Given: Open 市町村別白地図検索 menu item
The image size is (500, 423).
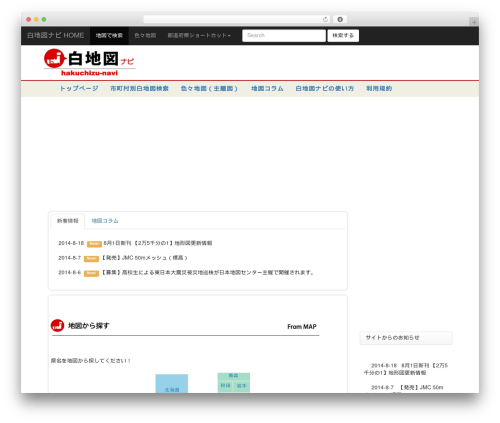Looking at the screenshot, I should coord(139,88).
